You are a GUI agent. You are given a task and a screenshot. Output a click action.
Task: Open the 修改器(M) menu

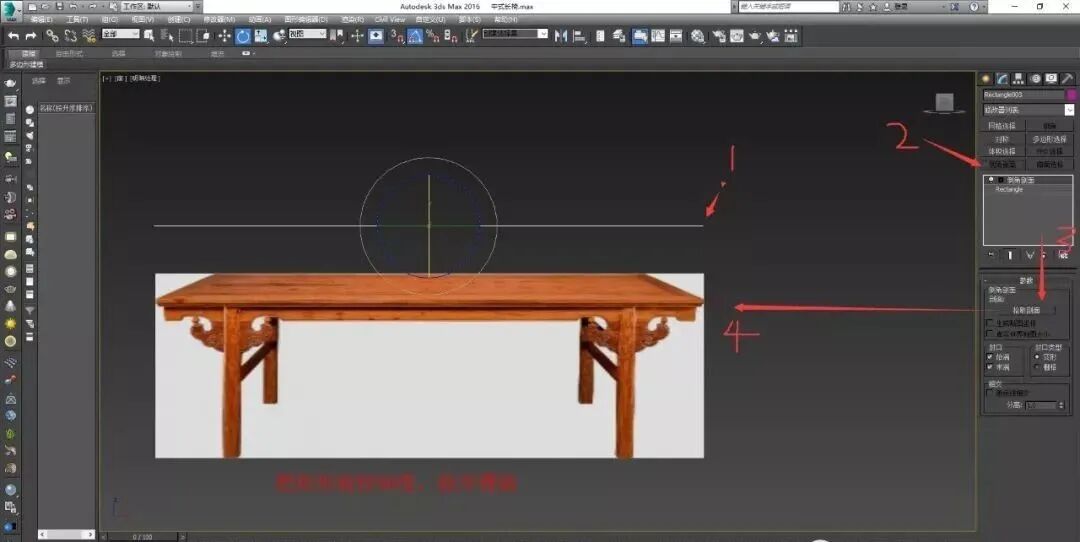pos(218,19)
